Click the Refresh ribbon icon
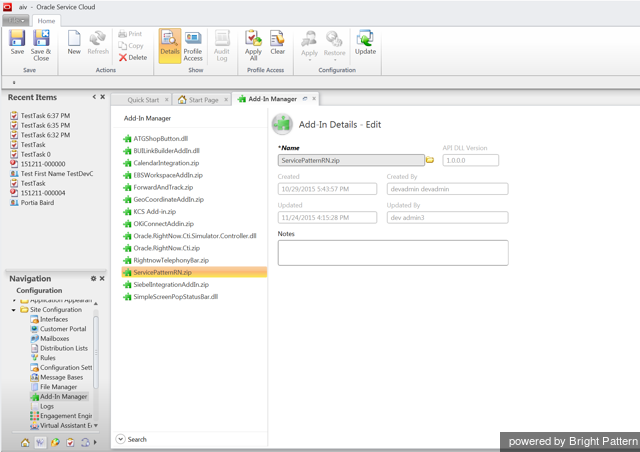Screen dimensions: 640x452 (98, 42)
